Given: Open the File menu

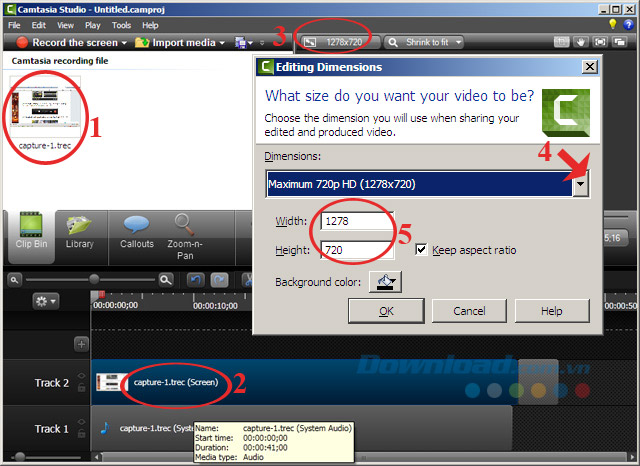Looking at the screenshot, I should [x=14, y=25].
